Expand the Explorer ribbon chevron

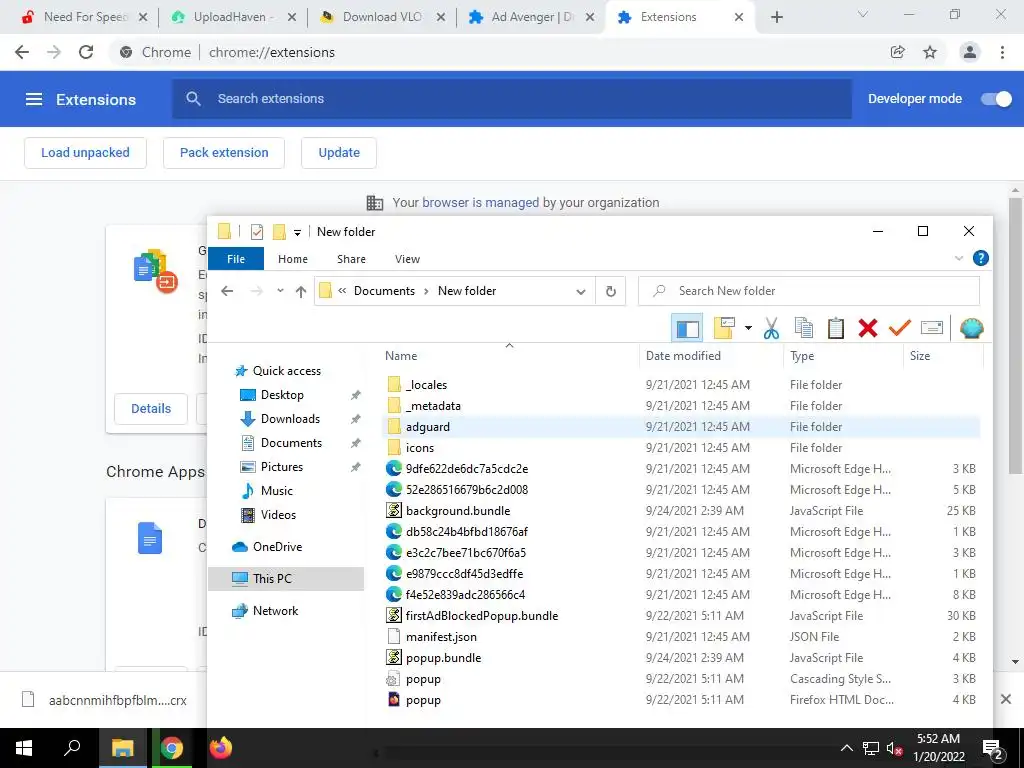tap(959, 258)
